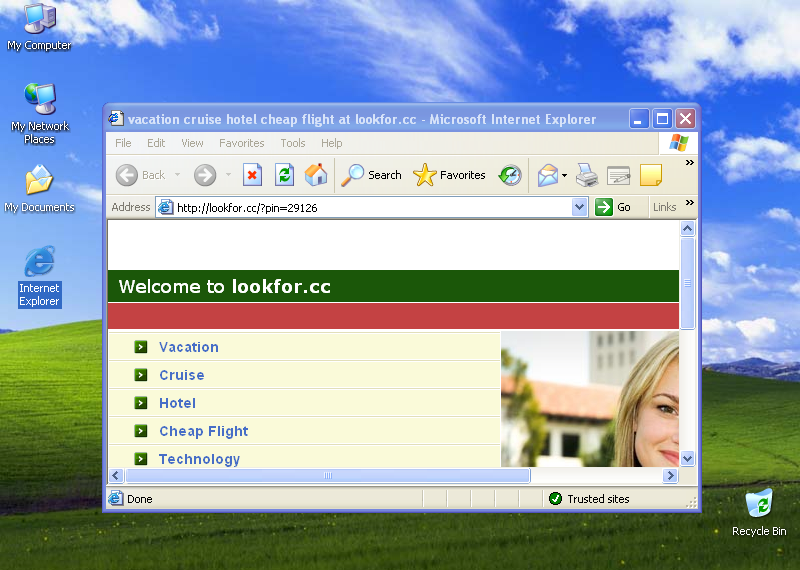Screen dimensions: 800x570
Task: Open the Favorites menu
Action: (x=242, y=143)
